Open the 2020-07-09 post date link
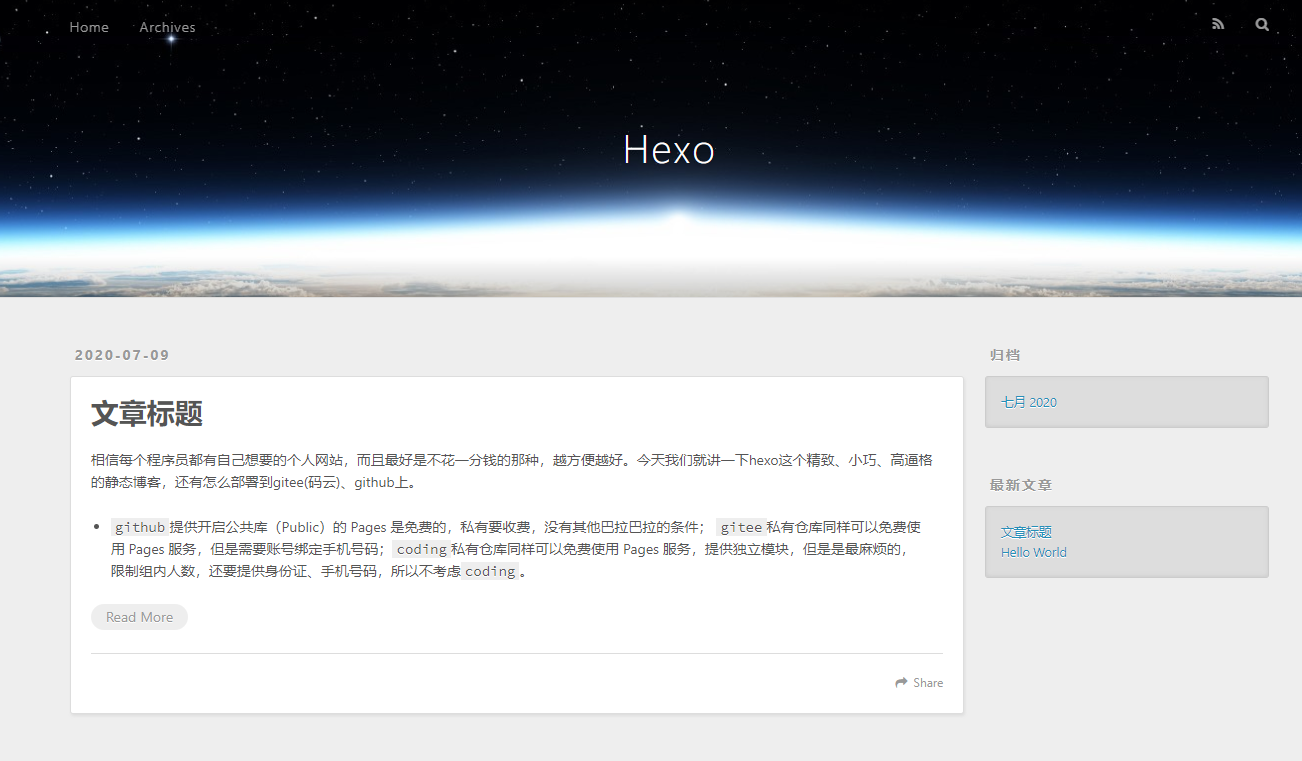 click(x=122, y=355)
